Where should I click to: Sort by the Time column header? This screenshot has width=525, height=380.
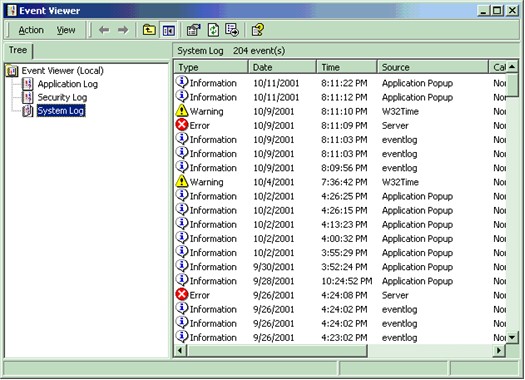347,67
